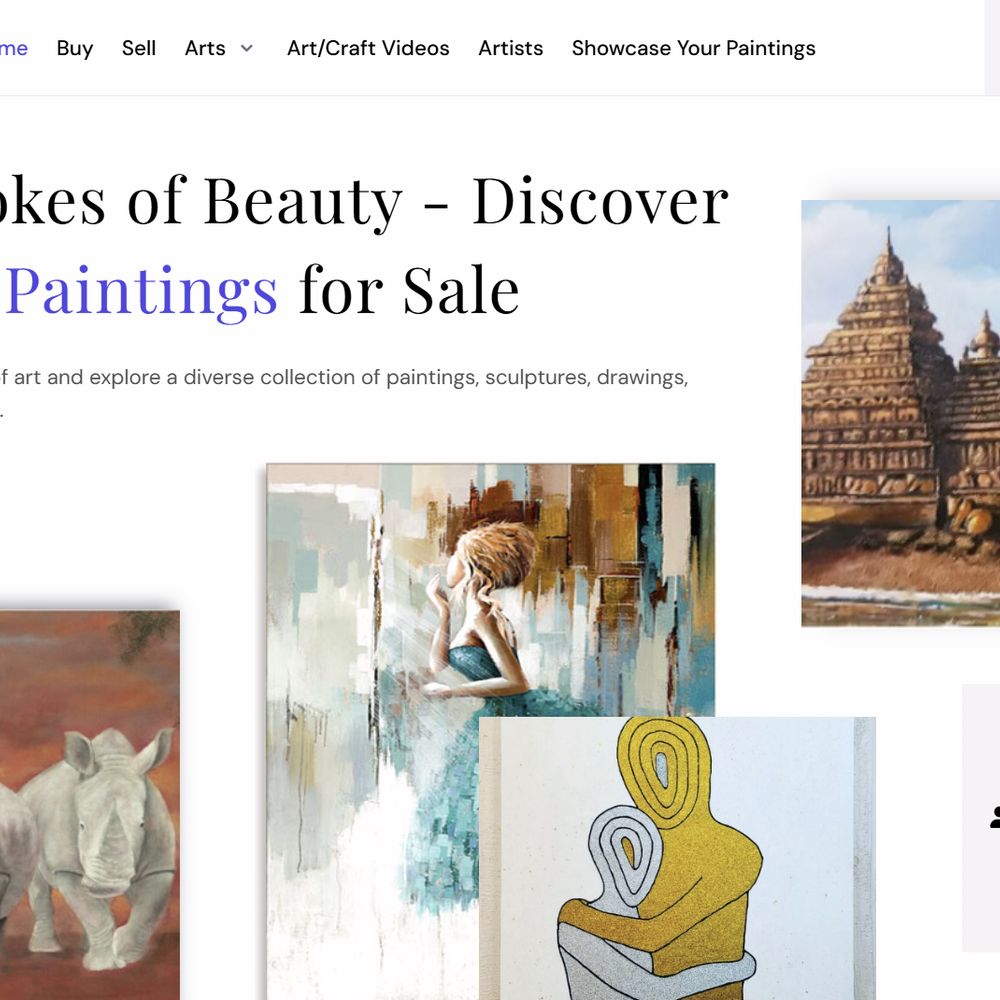Open the Arts menu item
Viewport: 1000px width, 1000px height.
click(x=205, y=48)
